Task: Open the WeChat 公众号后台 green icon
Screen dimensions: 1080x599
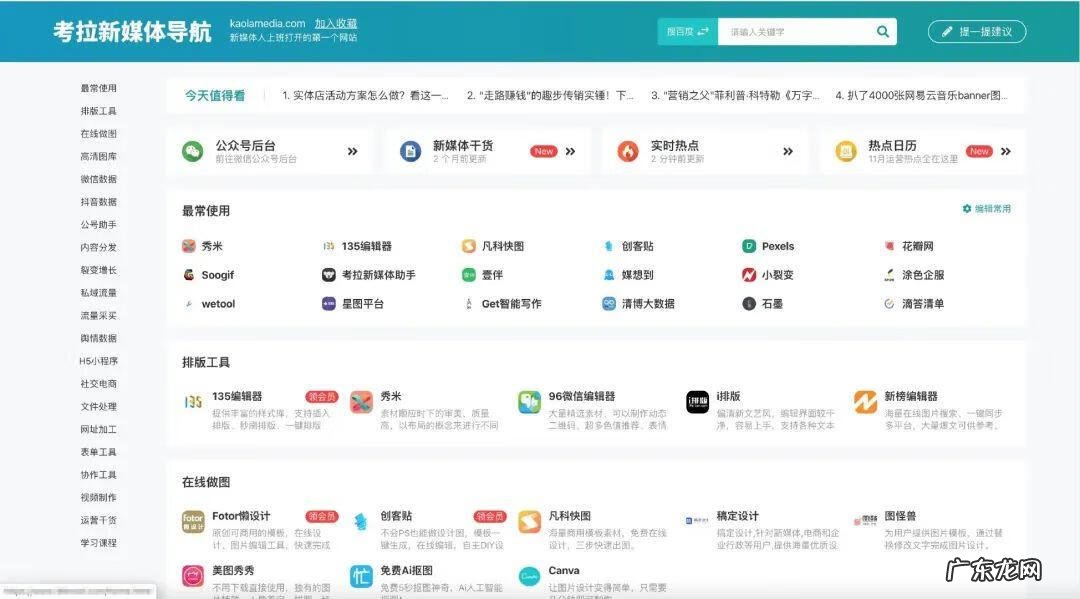Action: [x=192, y=151]
